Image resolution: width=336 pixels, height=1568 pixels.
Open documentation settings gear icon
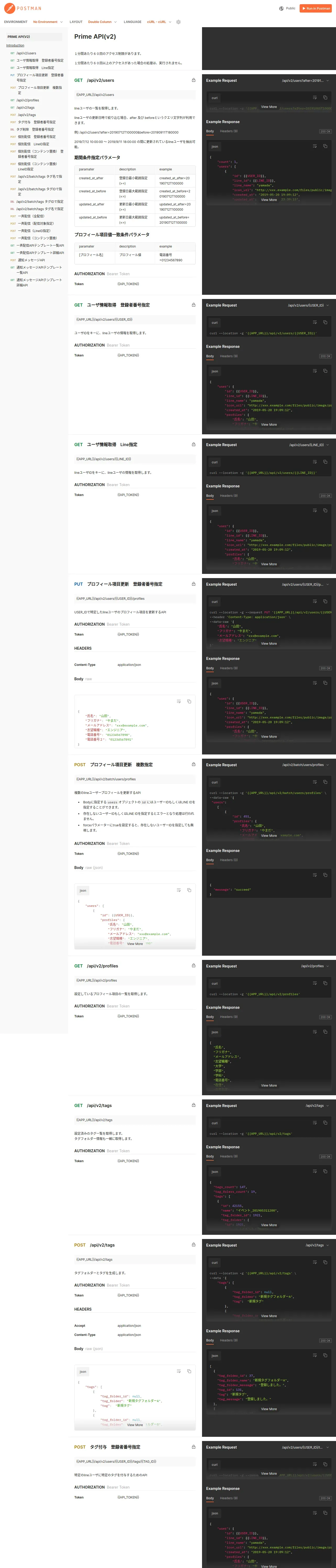pyautogui.click(x=179, y=22)
